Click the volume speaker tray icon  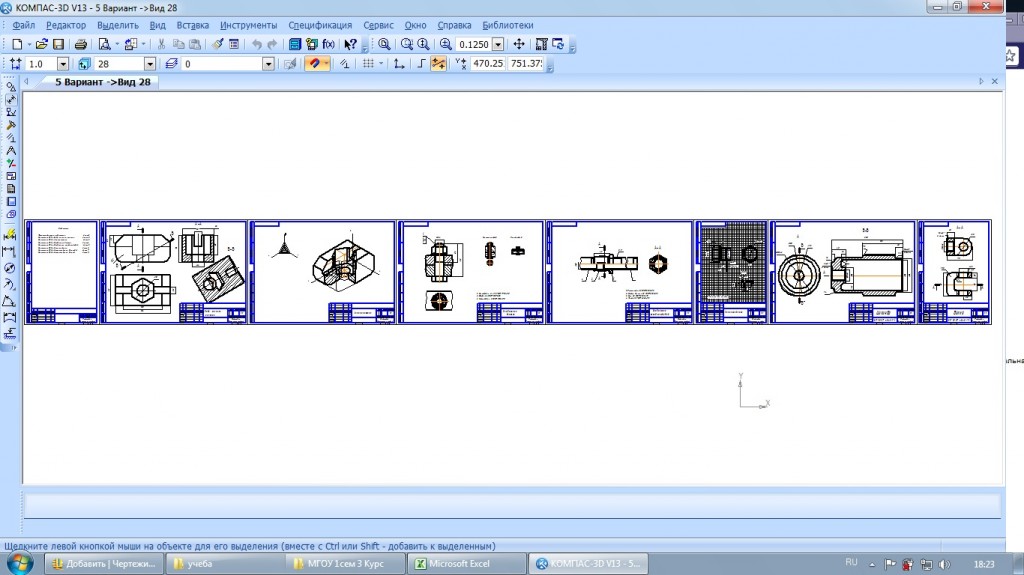(944, 564)
